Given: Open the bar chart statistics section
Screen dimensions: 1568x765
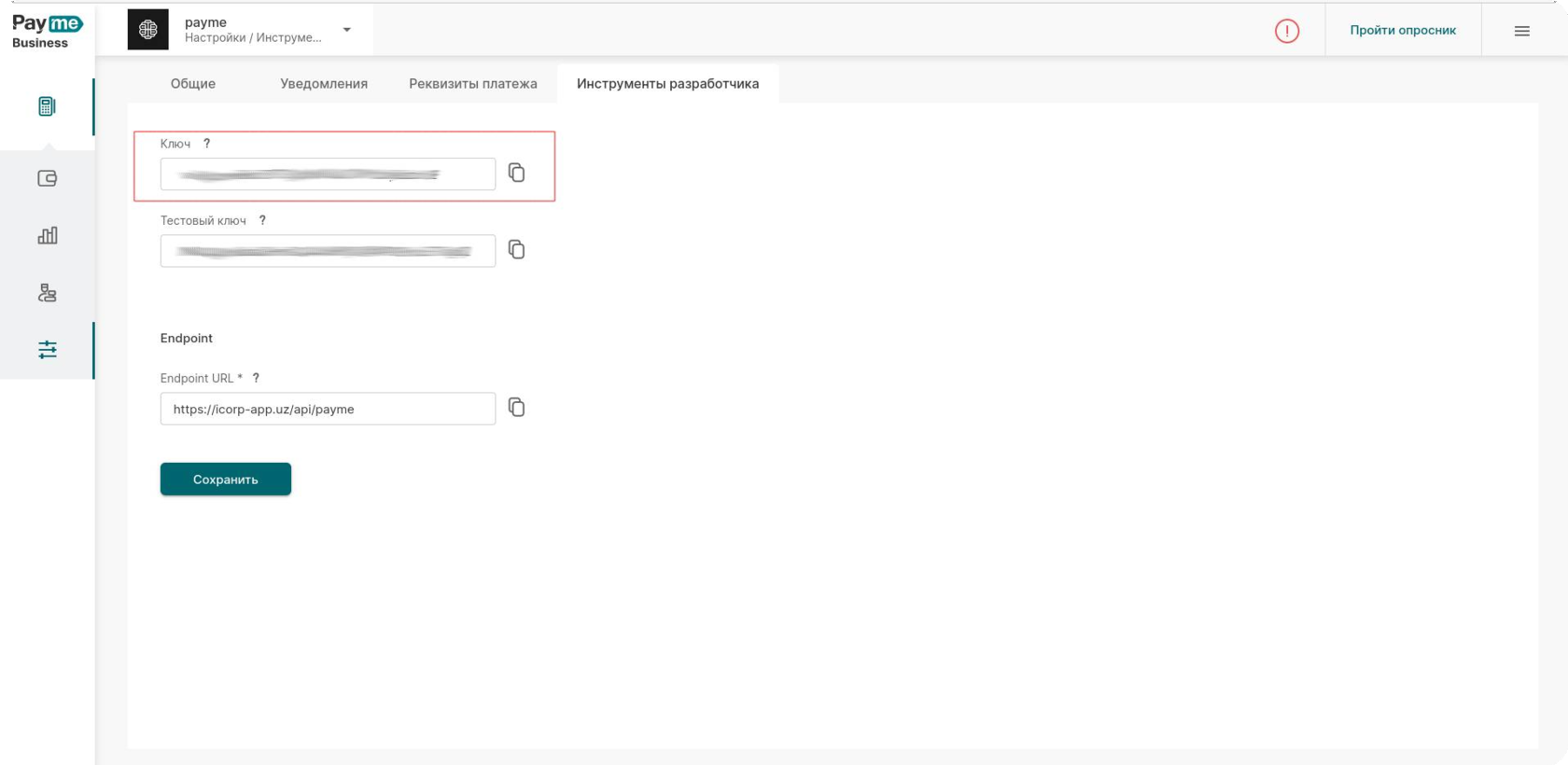Looking at the screenshot, I should (x=47, y=235).
